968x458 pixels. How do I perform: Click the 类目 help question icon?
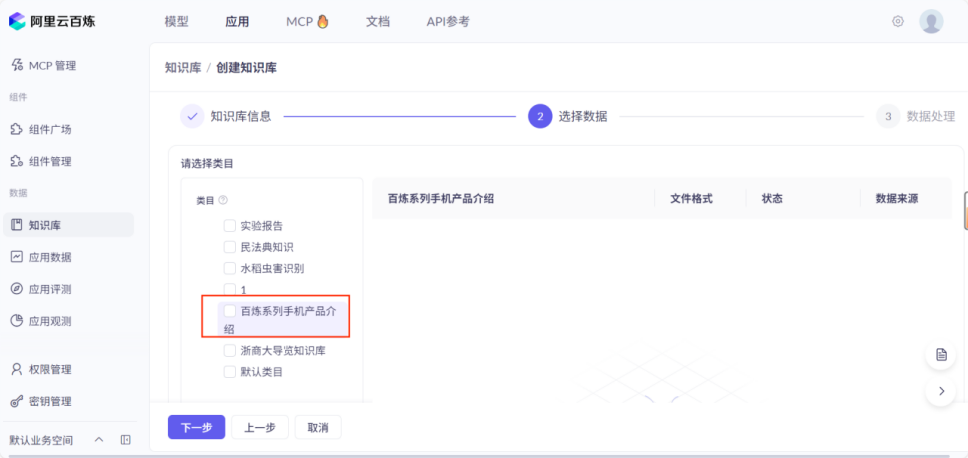click(223, 200)
